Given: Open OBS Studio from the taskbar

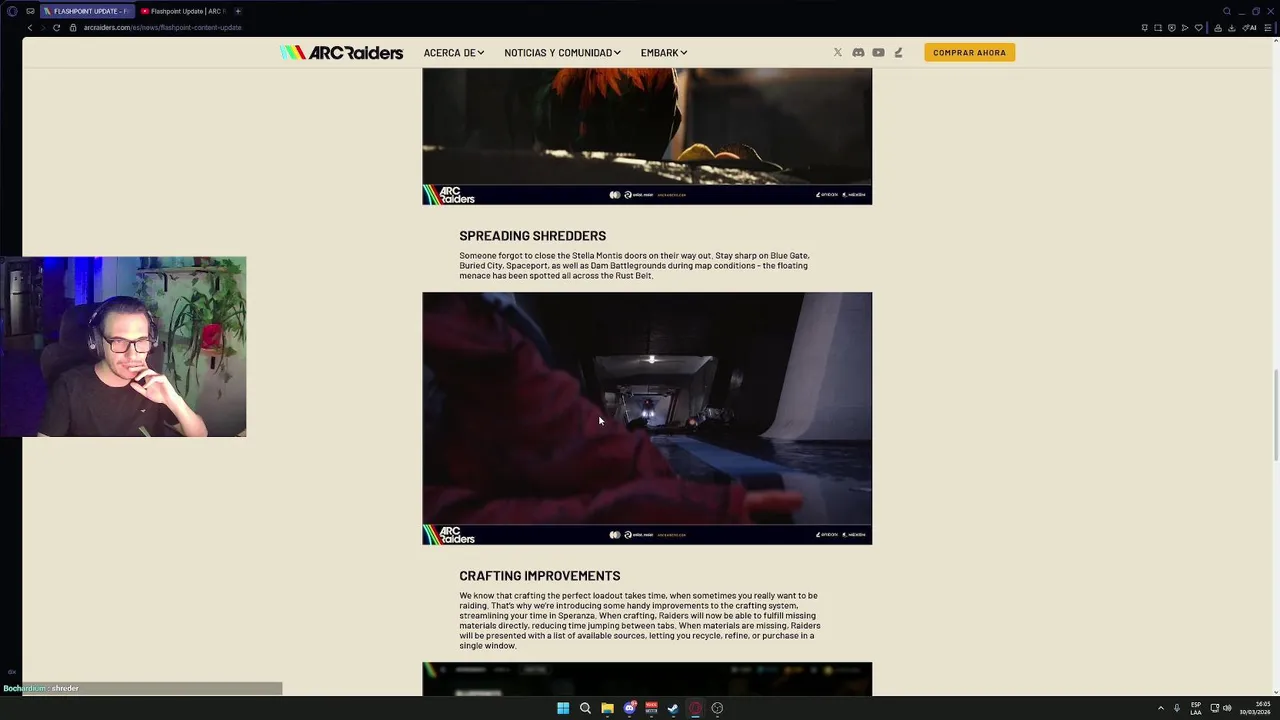Looking at the screenshot, I should [717, 708].
